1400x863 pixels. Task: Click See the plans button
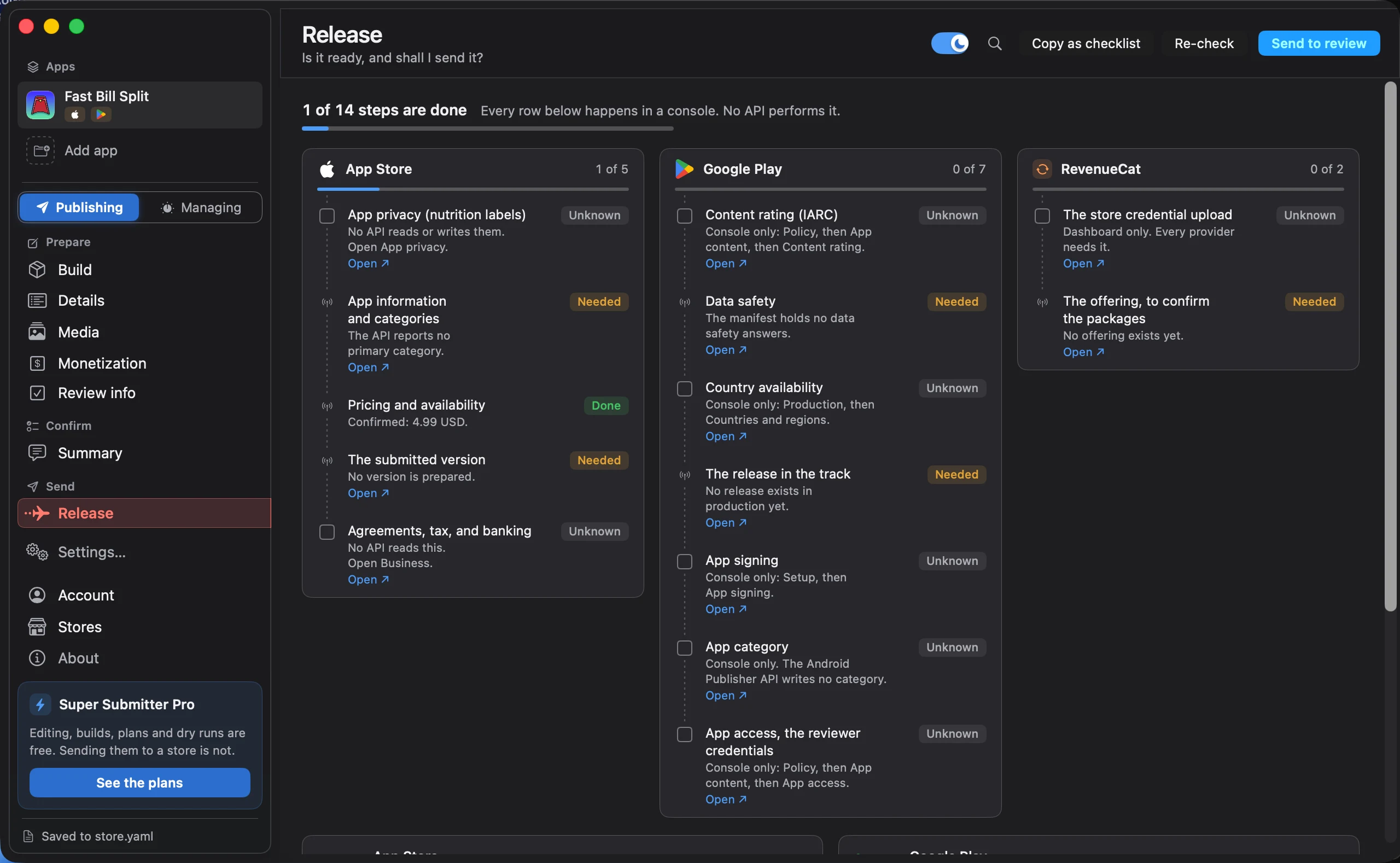[140, 783]
